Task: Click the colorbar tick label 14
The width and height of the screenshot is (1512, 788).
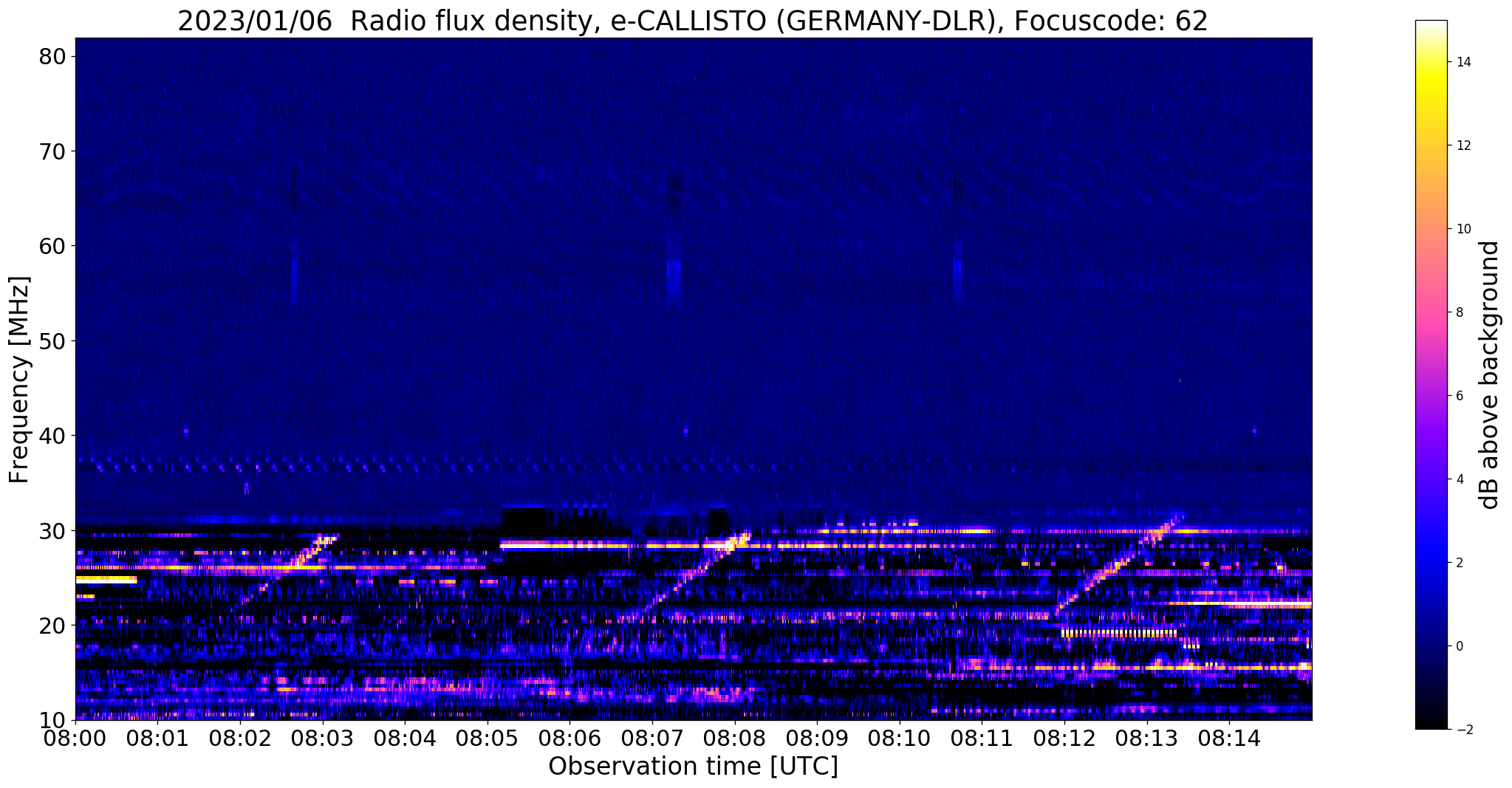Action: 1463,62
